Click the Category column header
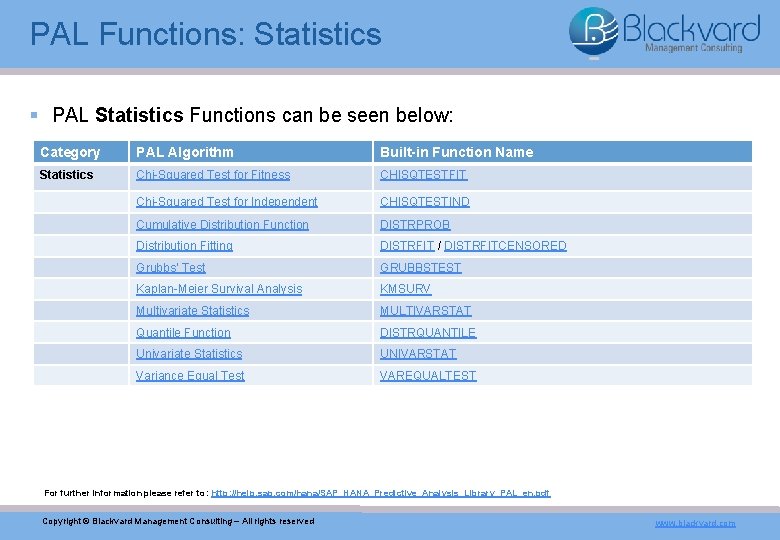Image resolution: width=780 pixels, height=540 pixels. 81,152
